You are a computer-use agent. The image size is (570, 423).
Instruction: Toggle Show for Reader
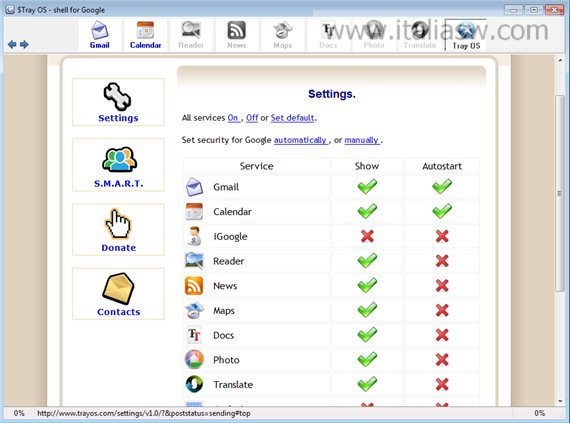pyautogui.click(x=367, y=261)
